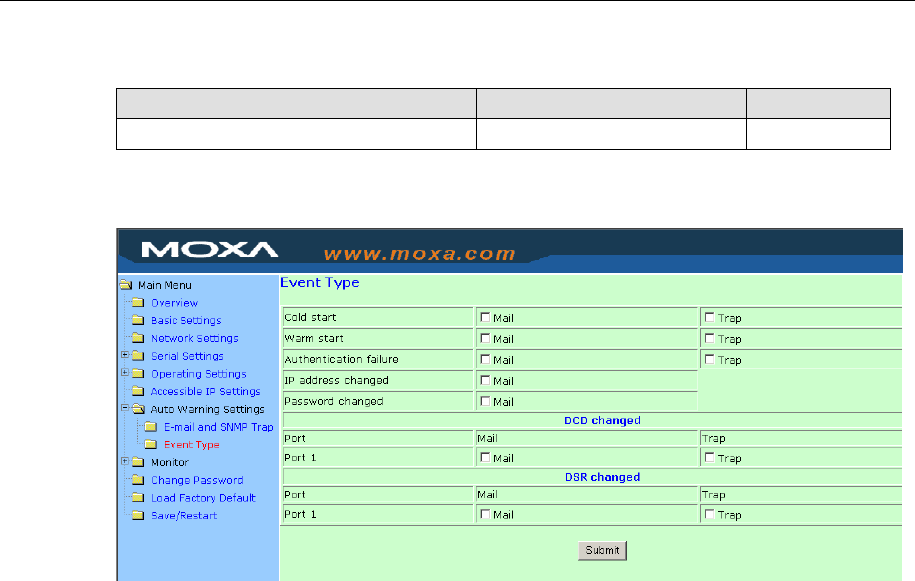Viewport: 915px width, 581px height.
Task: Expand the Operating Settings tree node
Action: click(125, 372)
